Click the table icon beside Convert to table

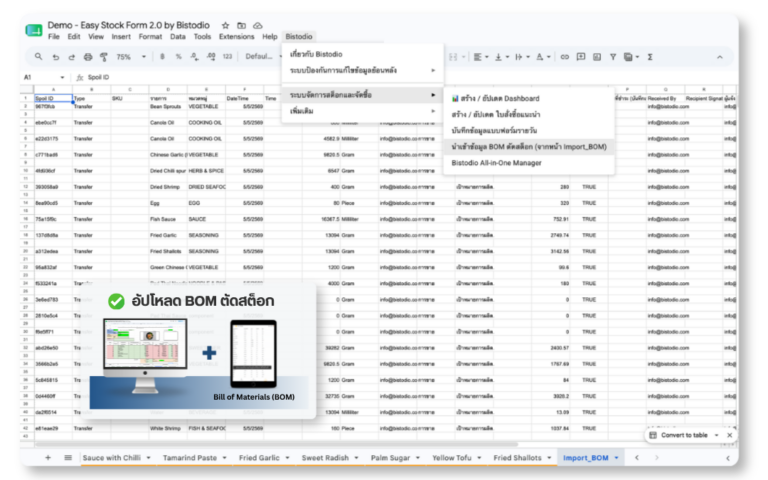click(653, 435)
